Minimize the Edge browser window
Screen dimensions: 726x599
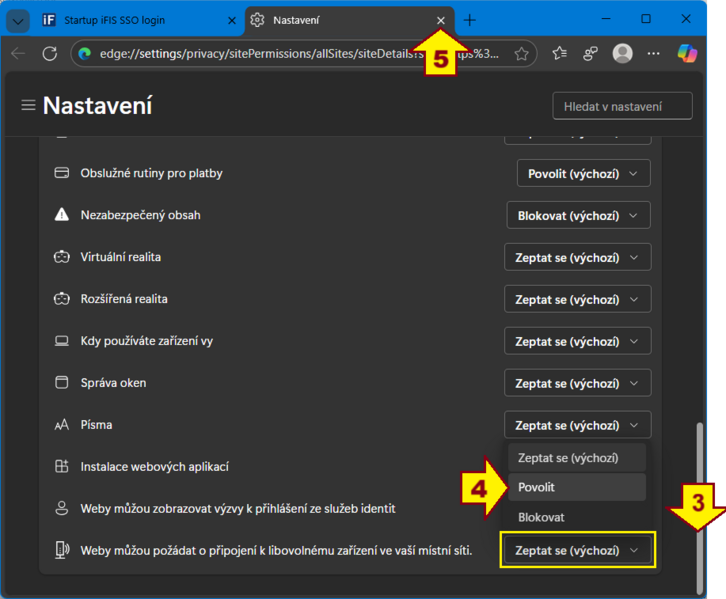pos(606,19)
